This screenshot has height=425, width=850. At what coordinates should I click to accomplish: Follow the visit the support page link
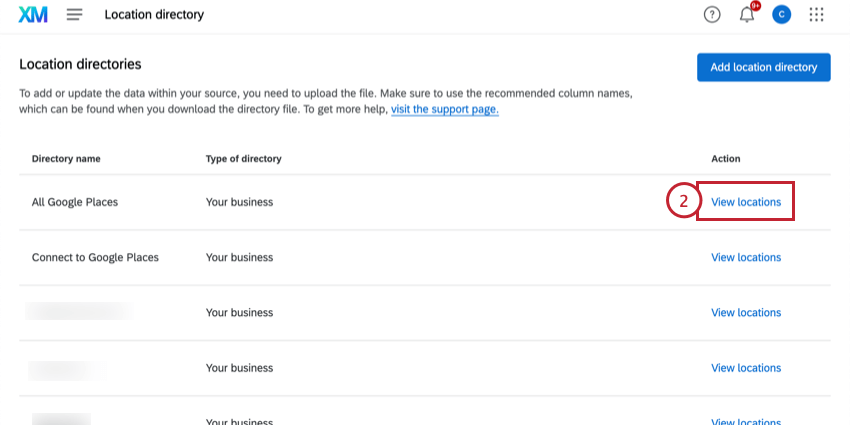pyautogui.click(x=445, y=109)
